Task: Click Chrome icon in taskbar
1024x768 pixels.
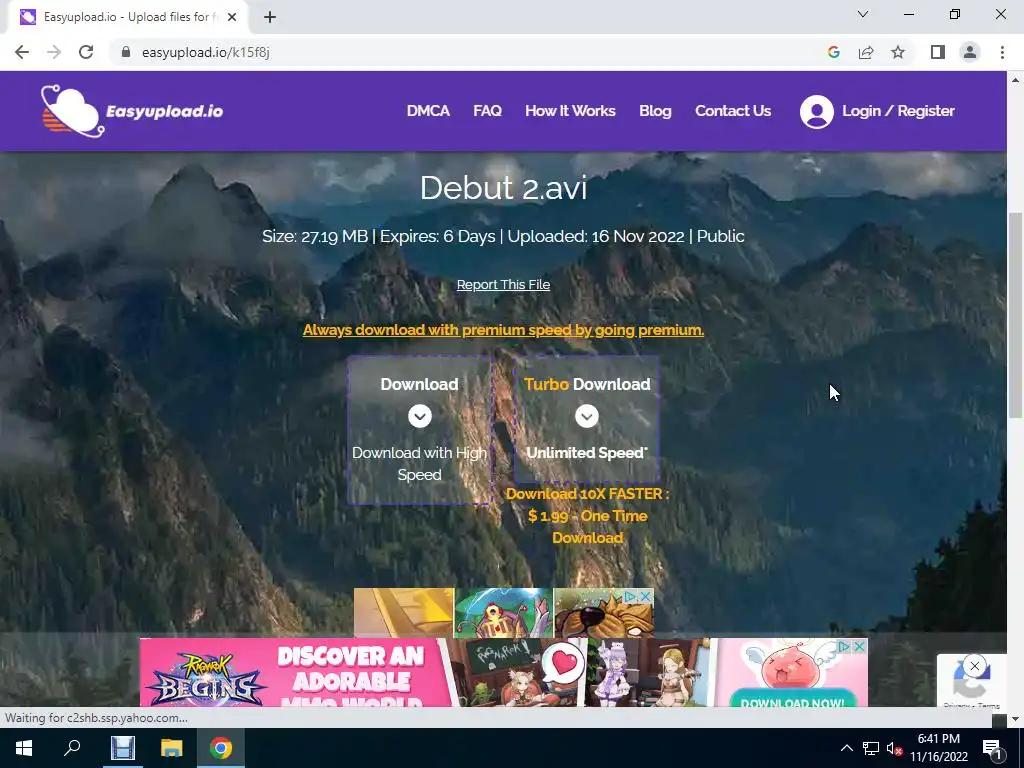Action: (x=221, y=748)
